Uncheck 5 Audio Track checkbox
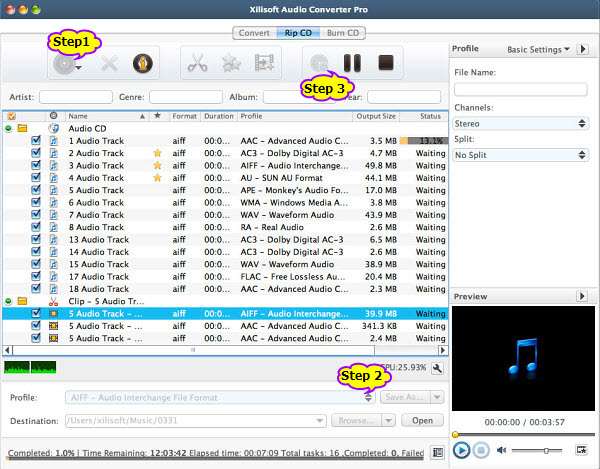The width and height of the screenshot is (600, 469). click(36, 190)
